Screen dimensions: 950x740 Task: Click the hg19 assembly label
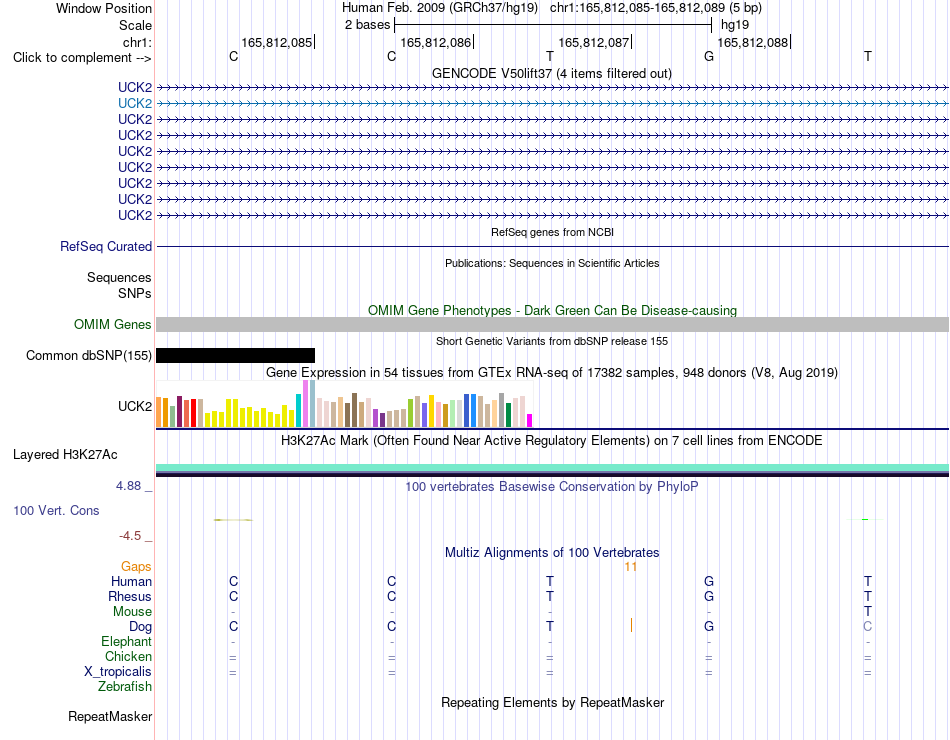tap(735, 25)
